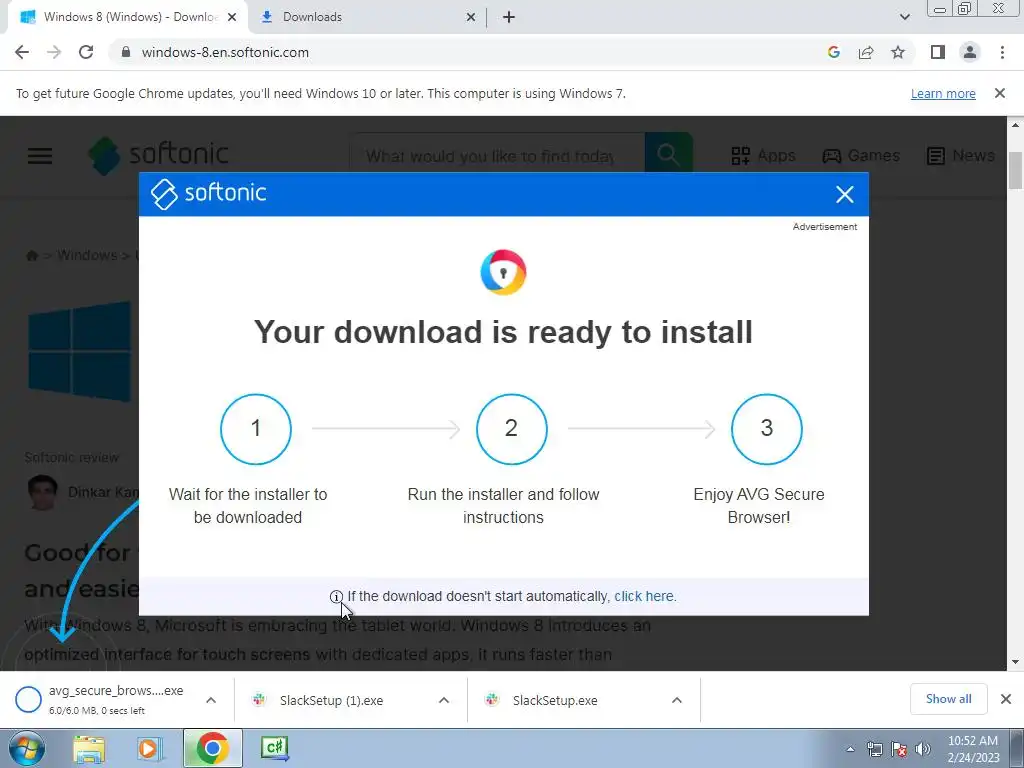
Task: Click the Action Center flag icon
Action: point(899,749)
